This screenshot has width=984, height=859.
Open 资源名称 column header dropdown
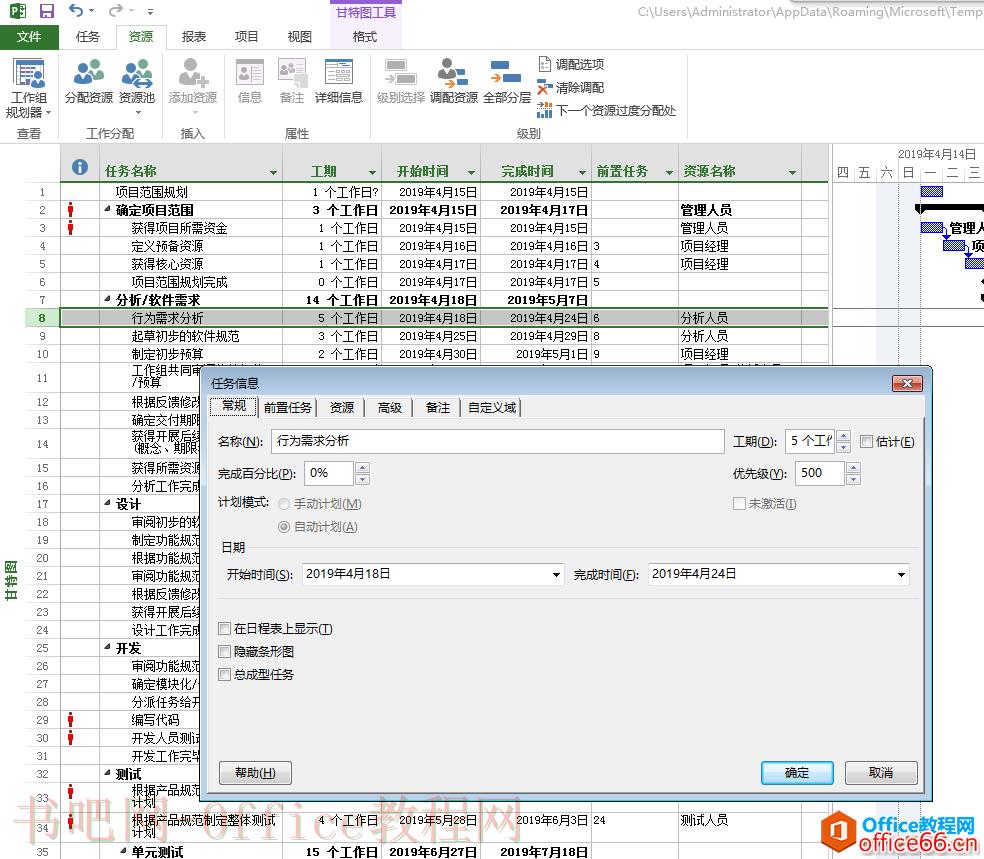[x=793, y=172]
